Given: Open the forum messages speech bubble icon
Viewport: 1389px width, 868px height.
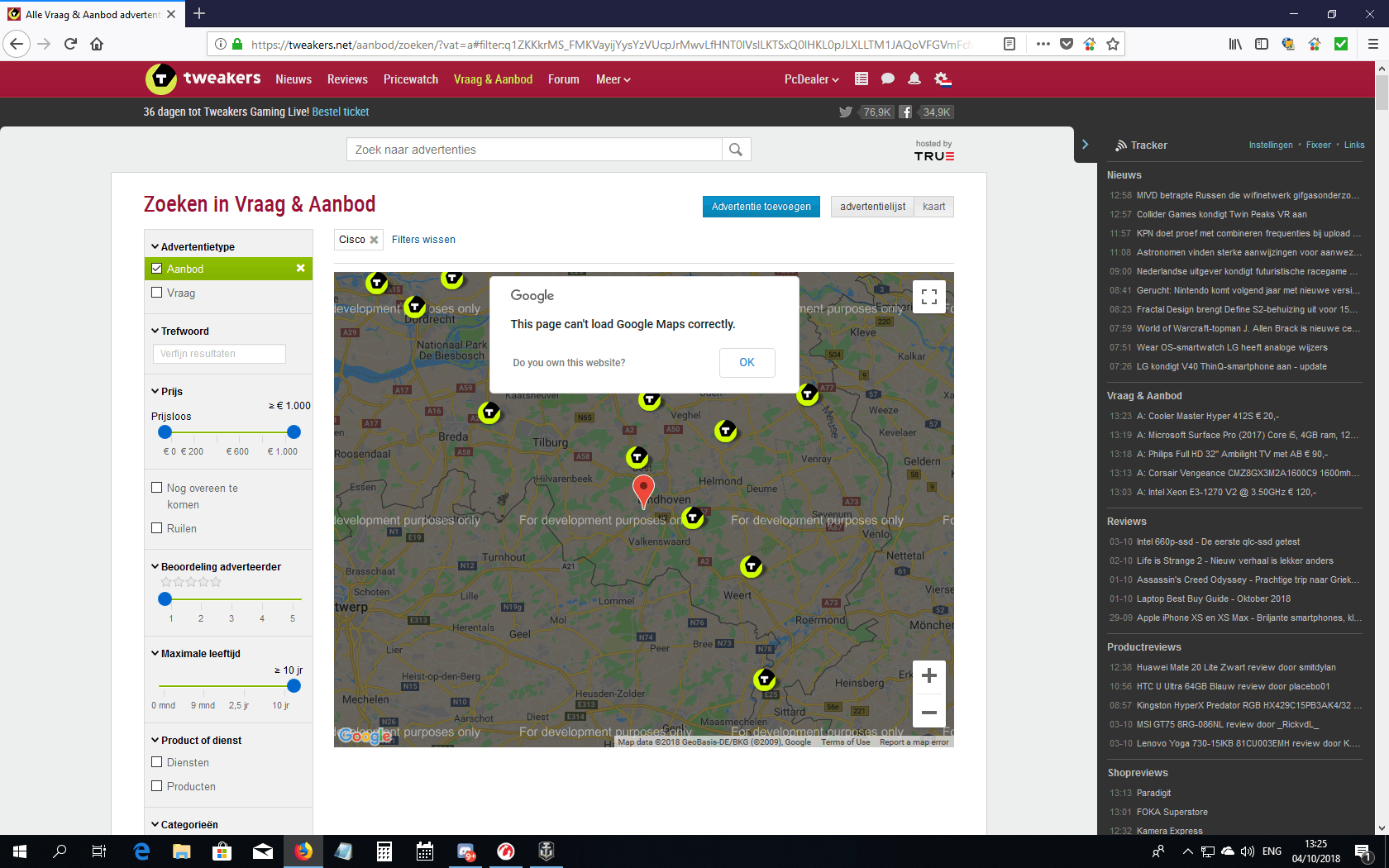Looking at the screenshot, I should (888, 79).
